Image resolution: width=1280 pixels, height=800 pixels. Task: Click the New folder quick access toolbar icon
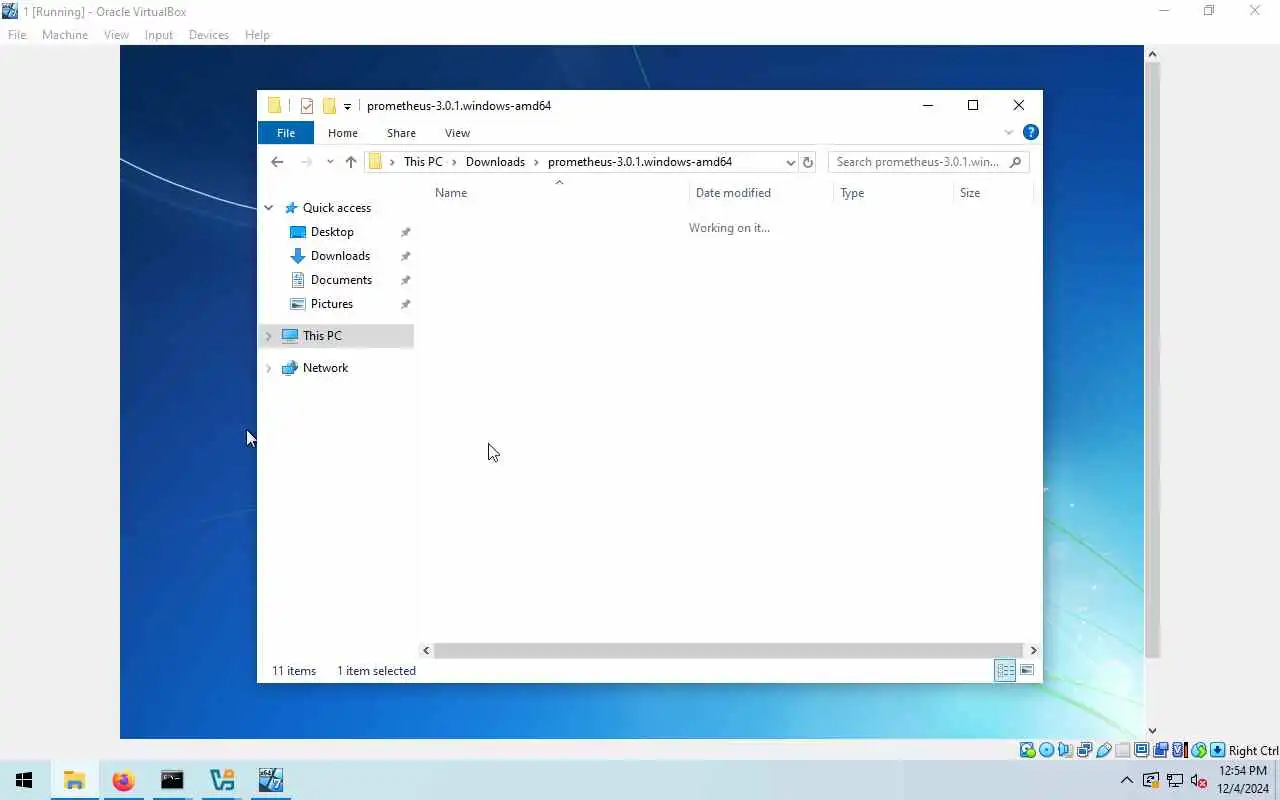[329, 106]
